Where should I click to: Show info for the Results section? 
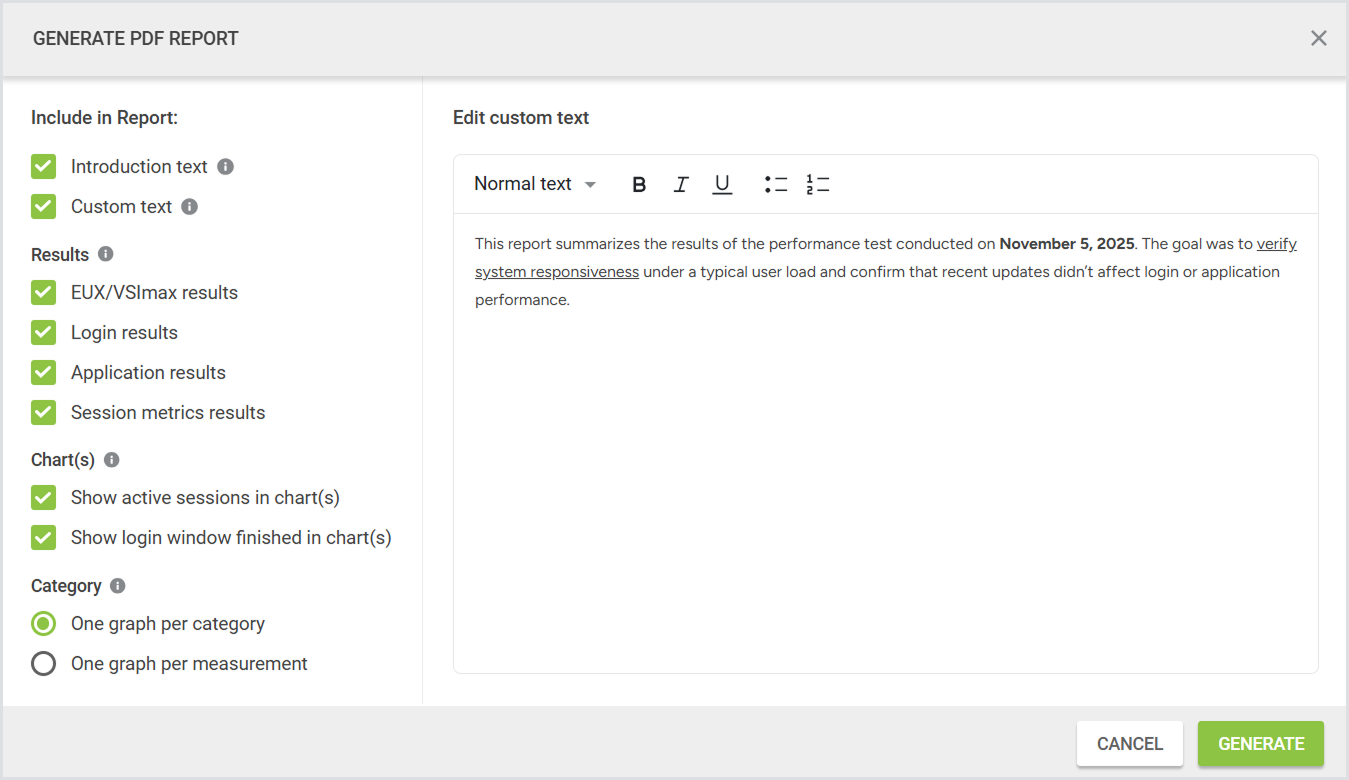[106, 254]
